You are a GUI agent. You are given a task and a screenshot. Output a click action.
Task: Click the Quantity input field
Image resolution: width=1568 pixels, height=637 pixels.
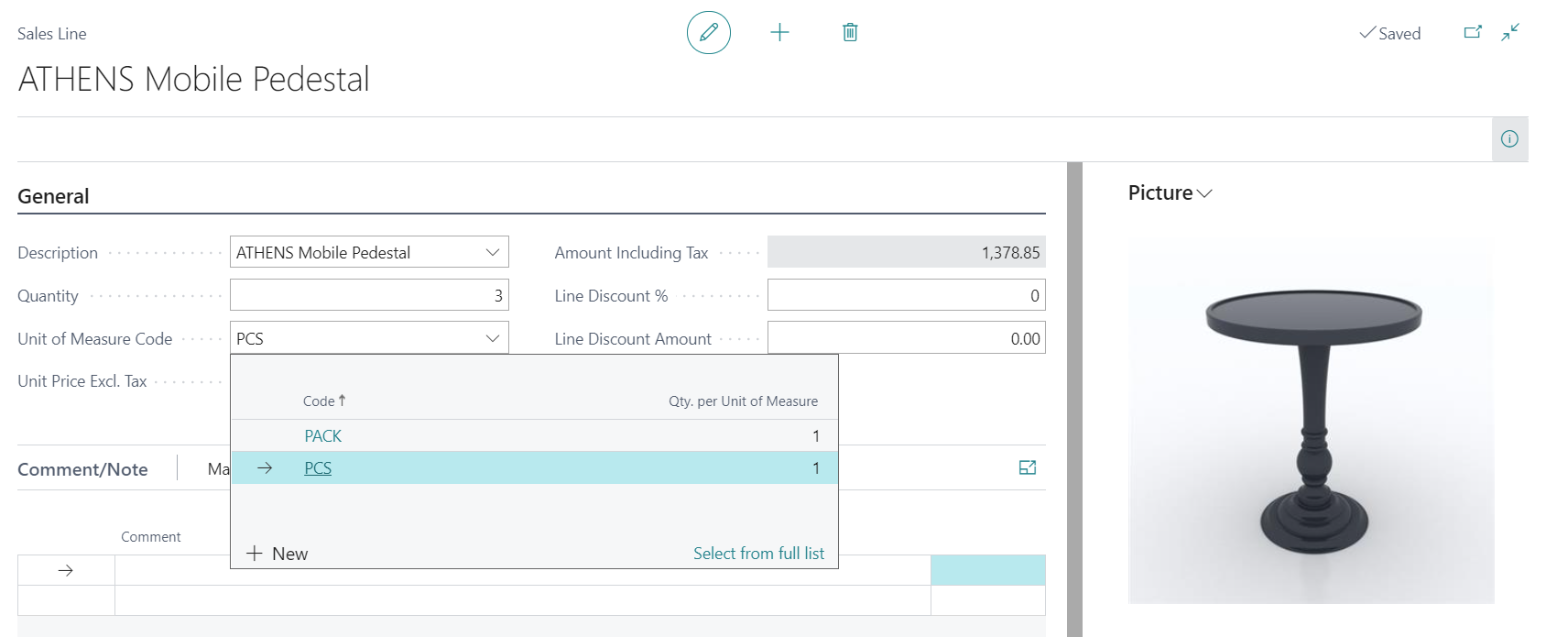pos(369,295)
